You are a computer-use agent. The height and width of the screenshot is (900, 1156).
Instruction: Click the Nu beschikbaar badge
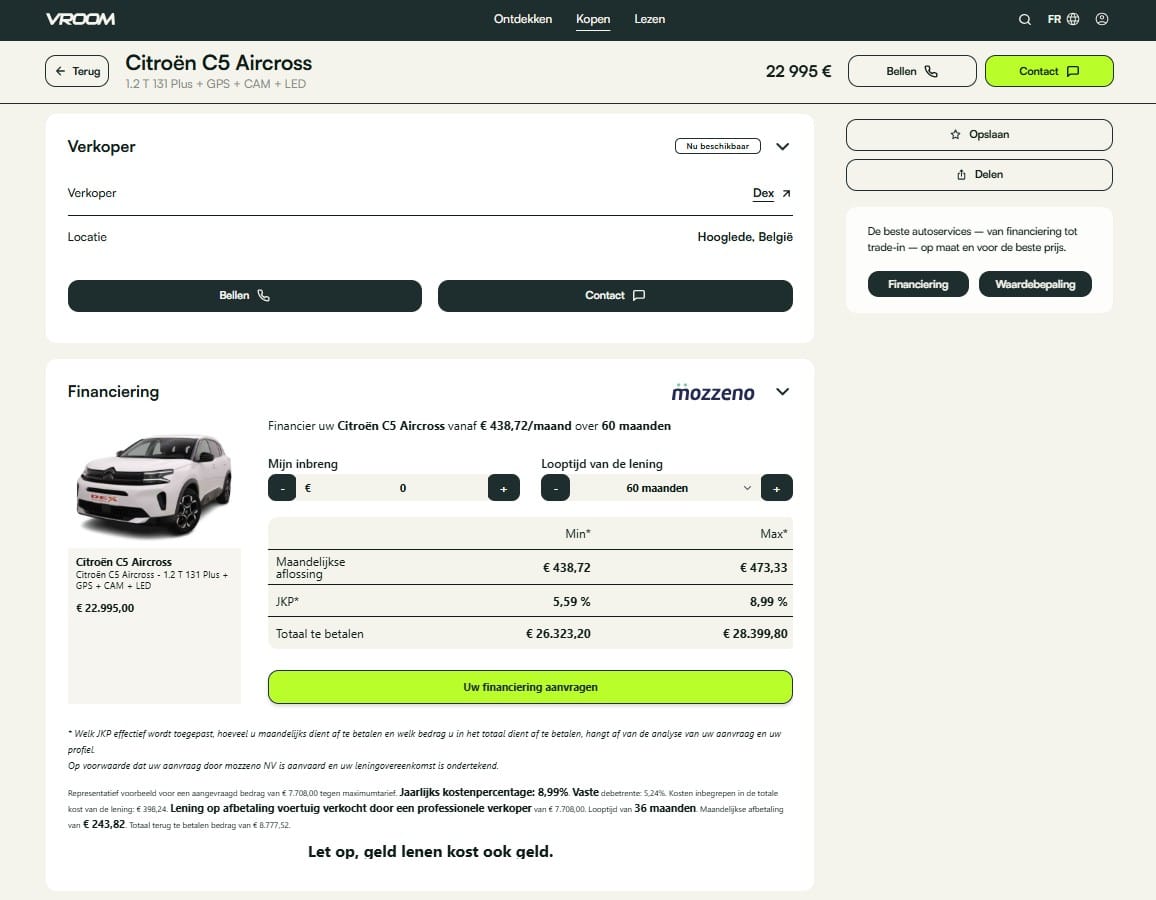tap(717, 146)
